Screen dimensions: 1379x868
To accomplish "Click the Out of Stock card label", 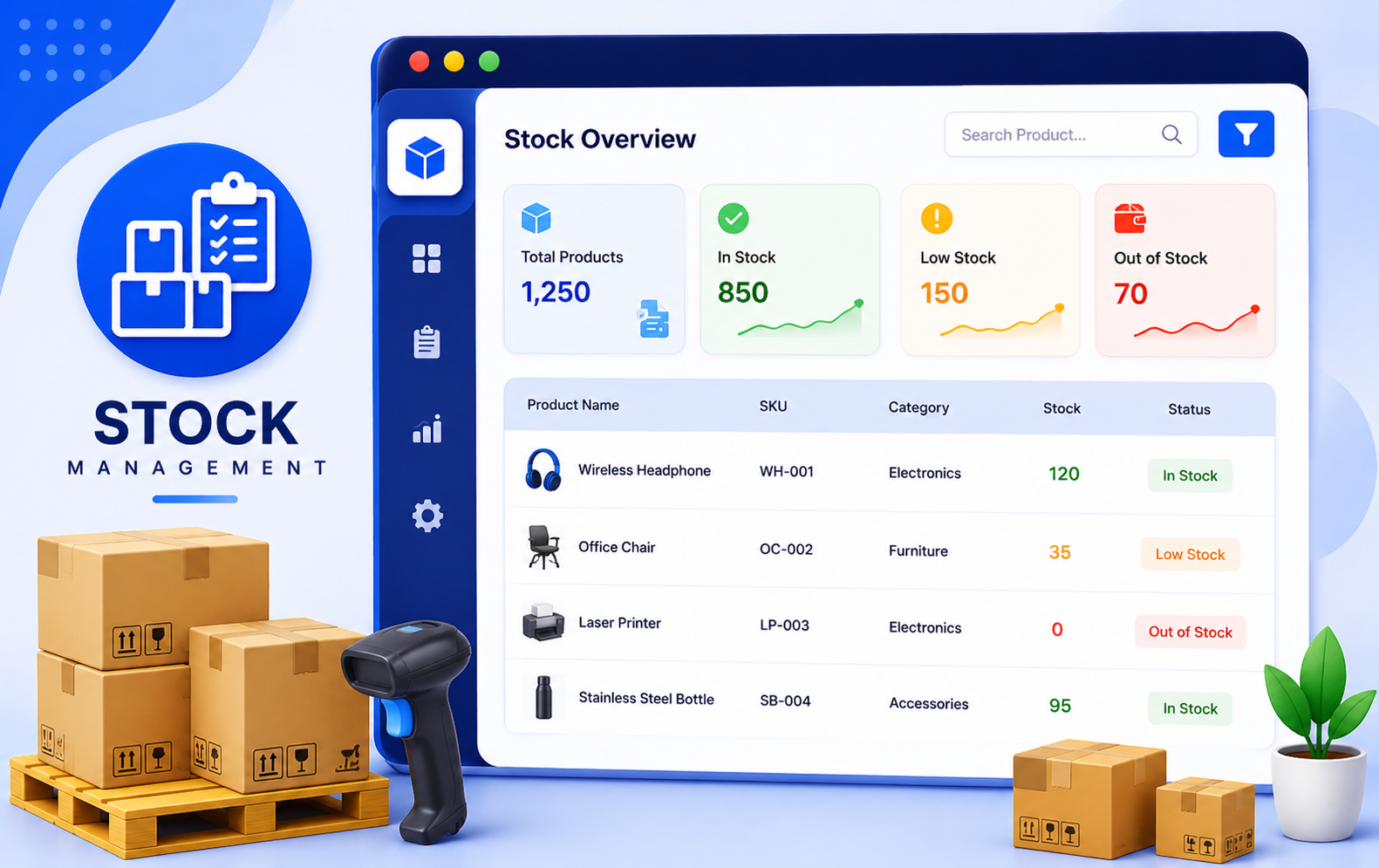I will coord(1160,258).
